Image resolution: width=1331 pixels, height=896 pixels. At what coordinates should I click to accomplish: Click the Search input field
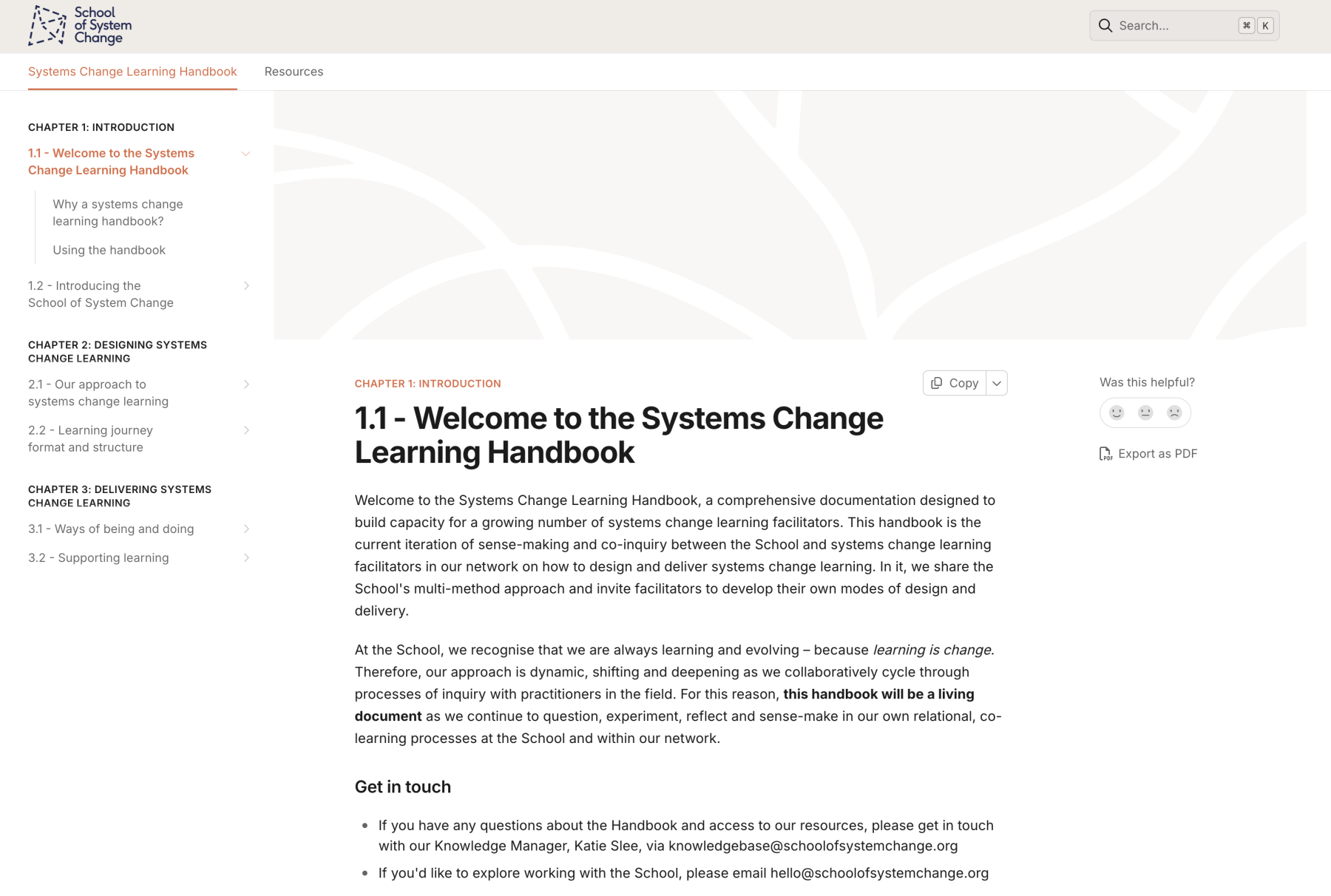point(1184,26)
